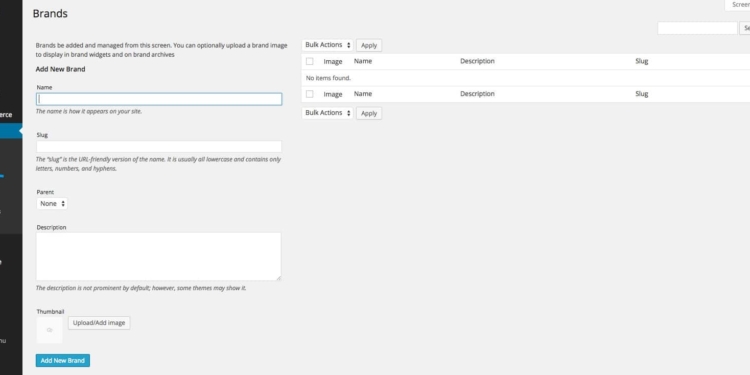Click the Name input field
The height and width of the screenshot is (375, 750).
click(x=159, y=99)
